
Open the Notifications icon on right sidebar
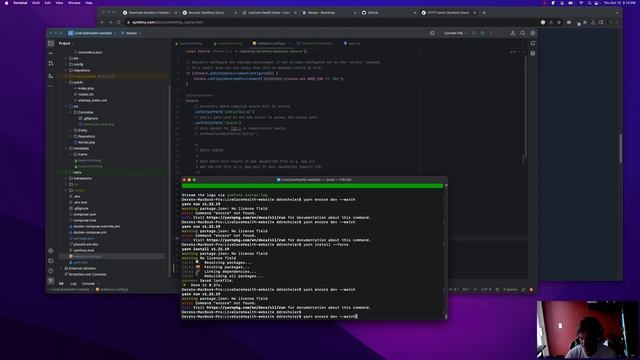click(x=533, y=43)
